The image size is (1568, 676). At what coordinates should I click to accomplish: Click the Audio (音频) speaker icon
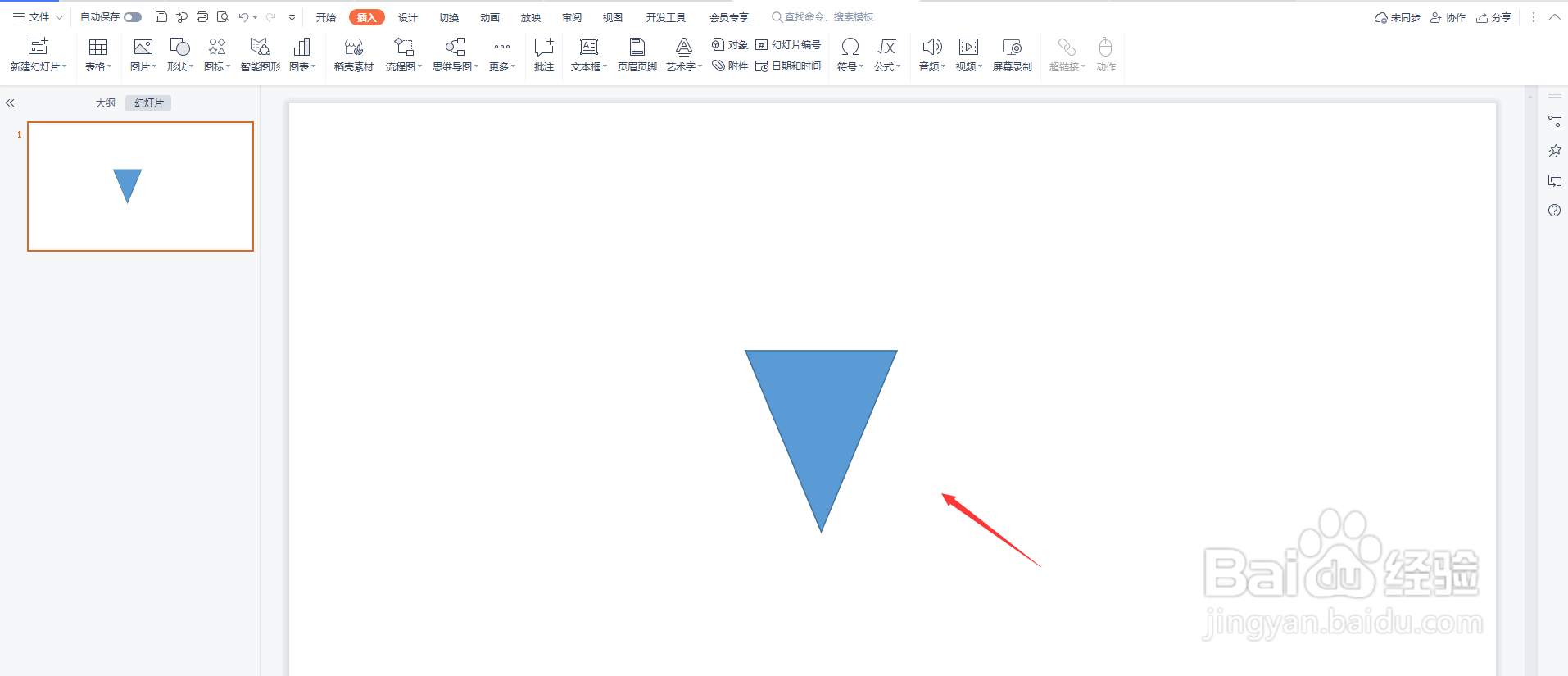tap(932, 47)
